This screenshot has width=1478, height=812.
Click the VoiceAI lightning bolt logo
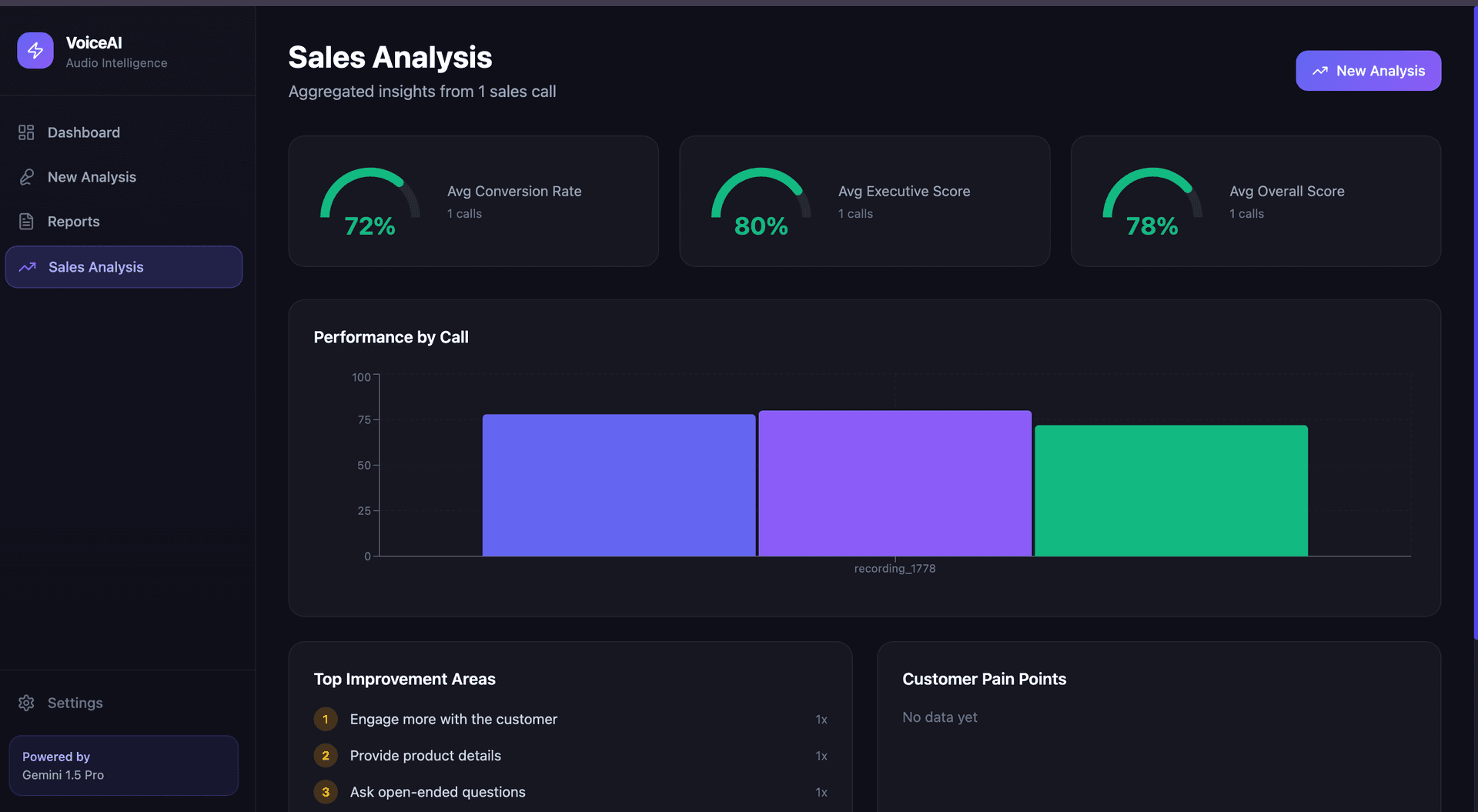[x=35, y=51]
